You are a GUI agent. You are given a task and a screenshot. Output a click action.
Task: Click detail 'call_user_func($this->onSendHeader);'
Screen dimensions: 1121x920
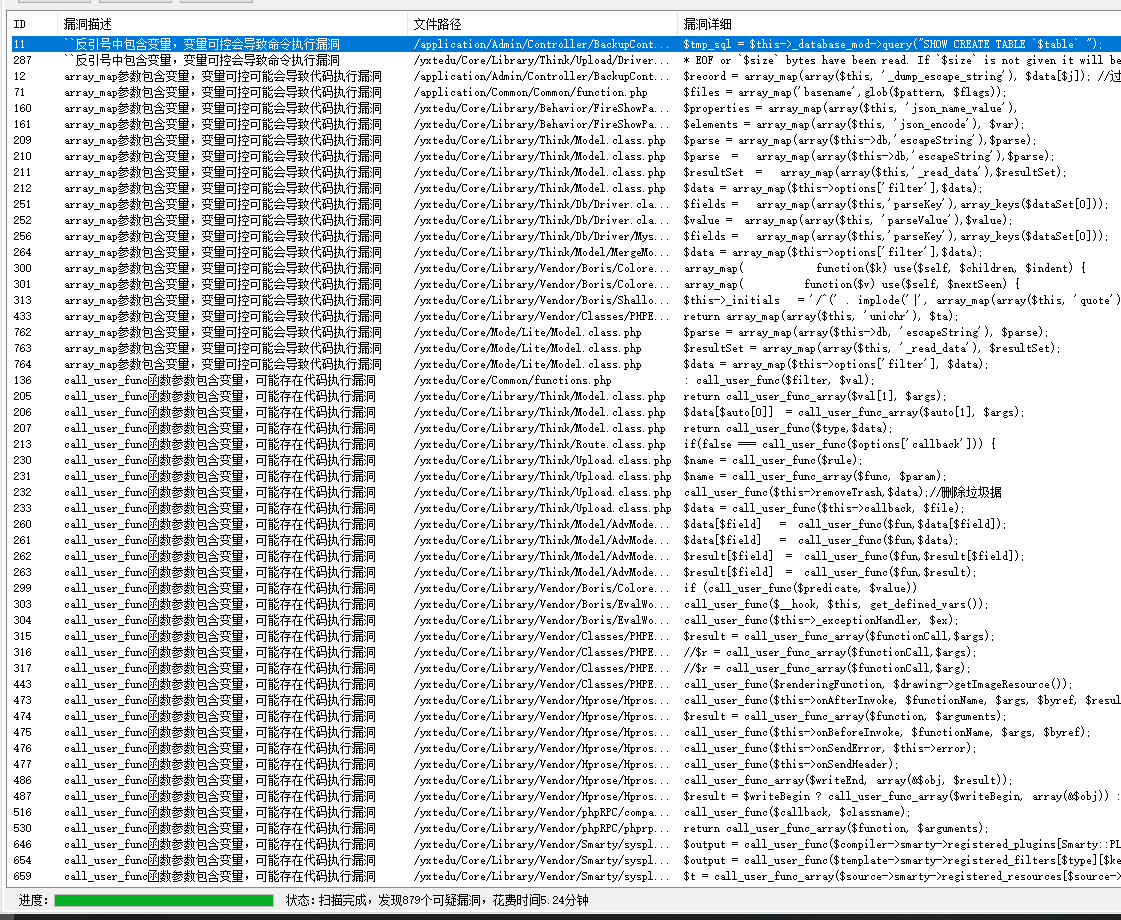(791, 764)
